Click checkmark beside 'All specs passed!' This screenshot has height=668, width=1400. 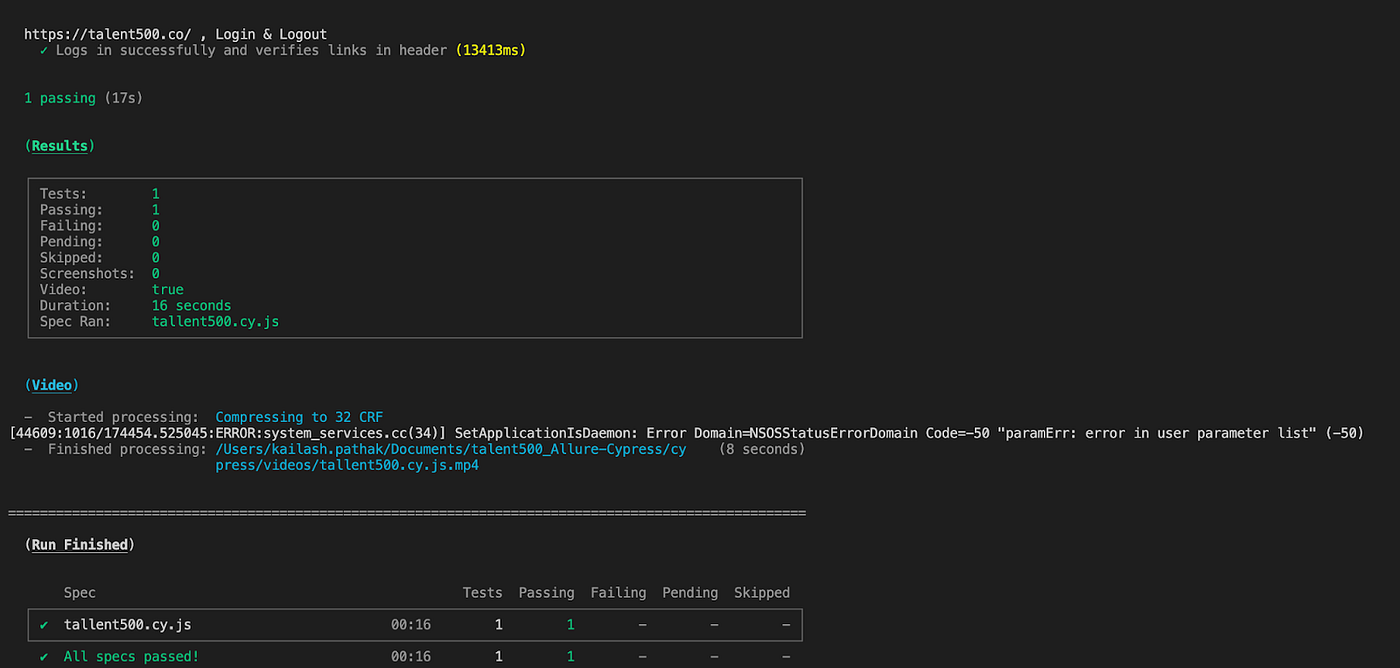click(x=44, y=657)
